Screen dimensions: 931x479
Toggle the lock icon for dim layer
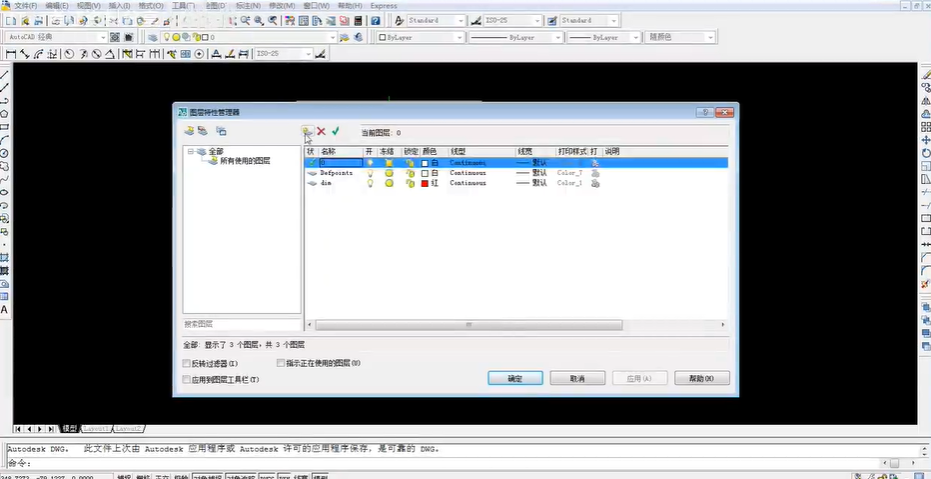pyautogui.click(x=410, y=183)
